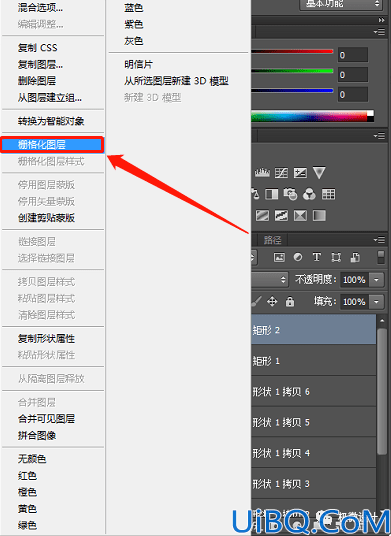This screenshot has width=391, height=536.
Task: Open the 基本功能 workspace dropdown
Action: click(x=341, y=4)
